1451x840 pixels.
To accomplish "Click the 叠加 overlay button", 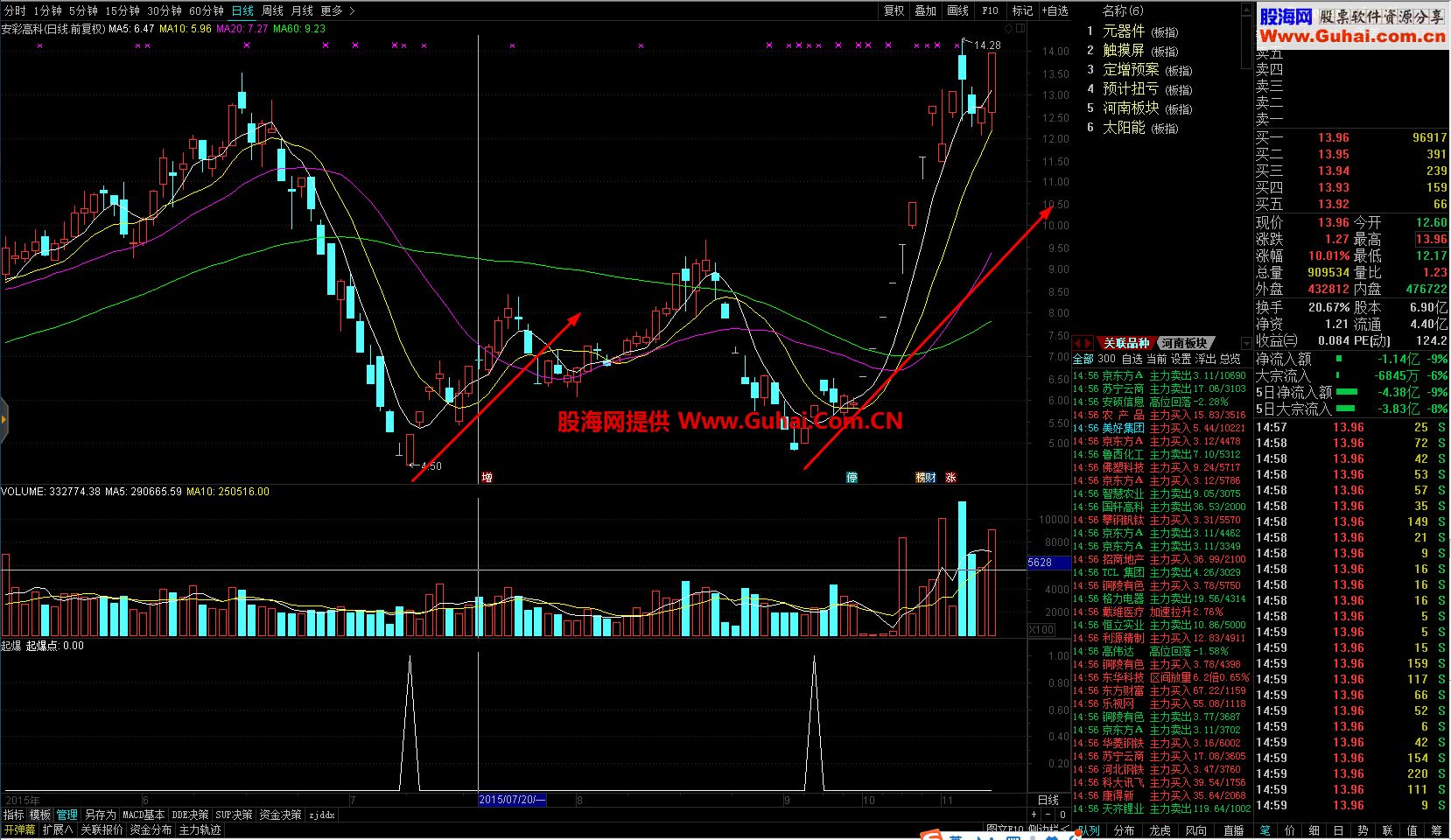I will coord(926,10).
